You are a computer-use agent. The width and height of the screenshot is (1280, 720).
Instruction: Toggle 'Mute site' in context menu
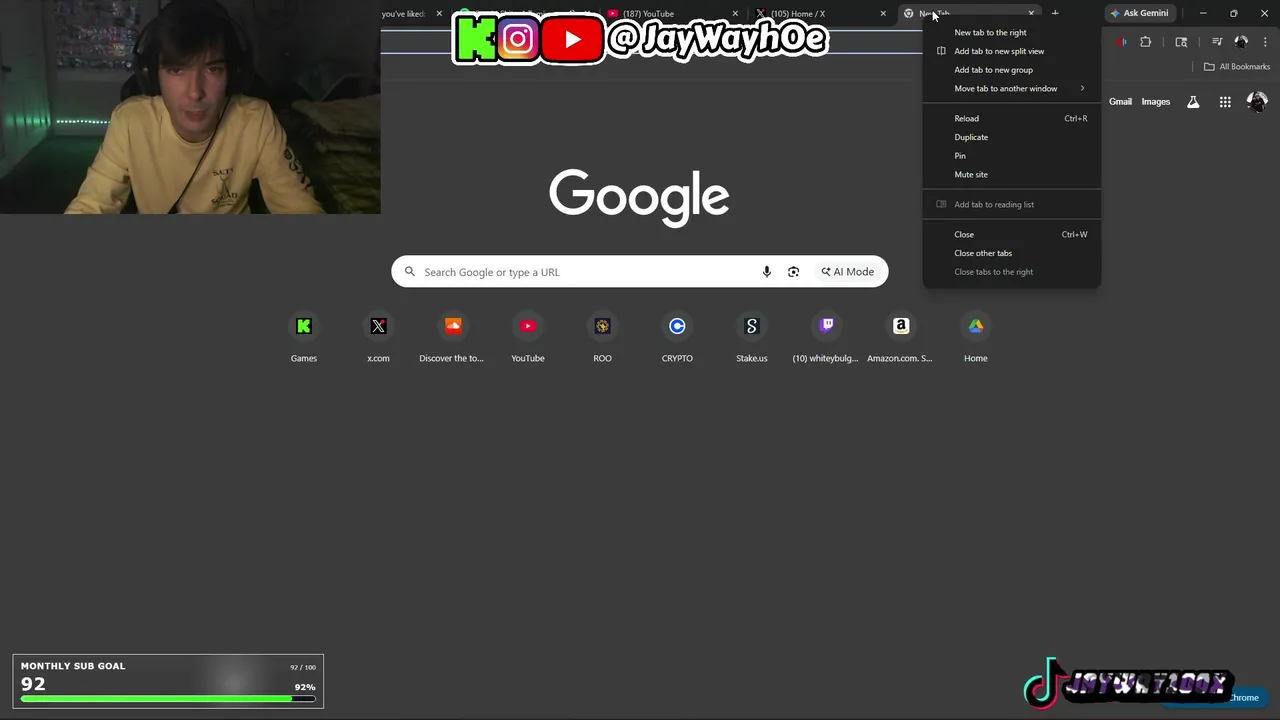point(1011,174)
